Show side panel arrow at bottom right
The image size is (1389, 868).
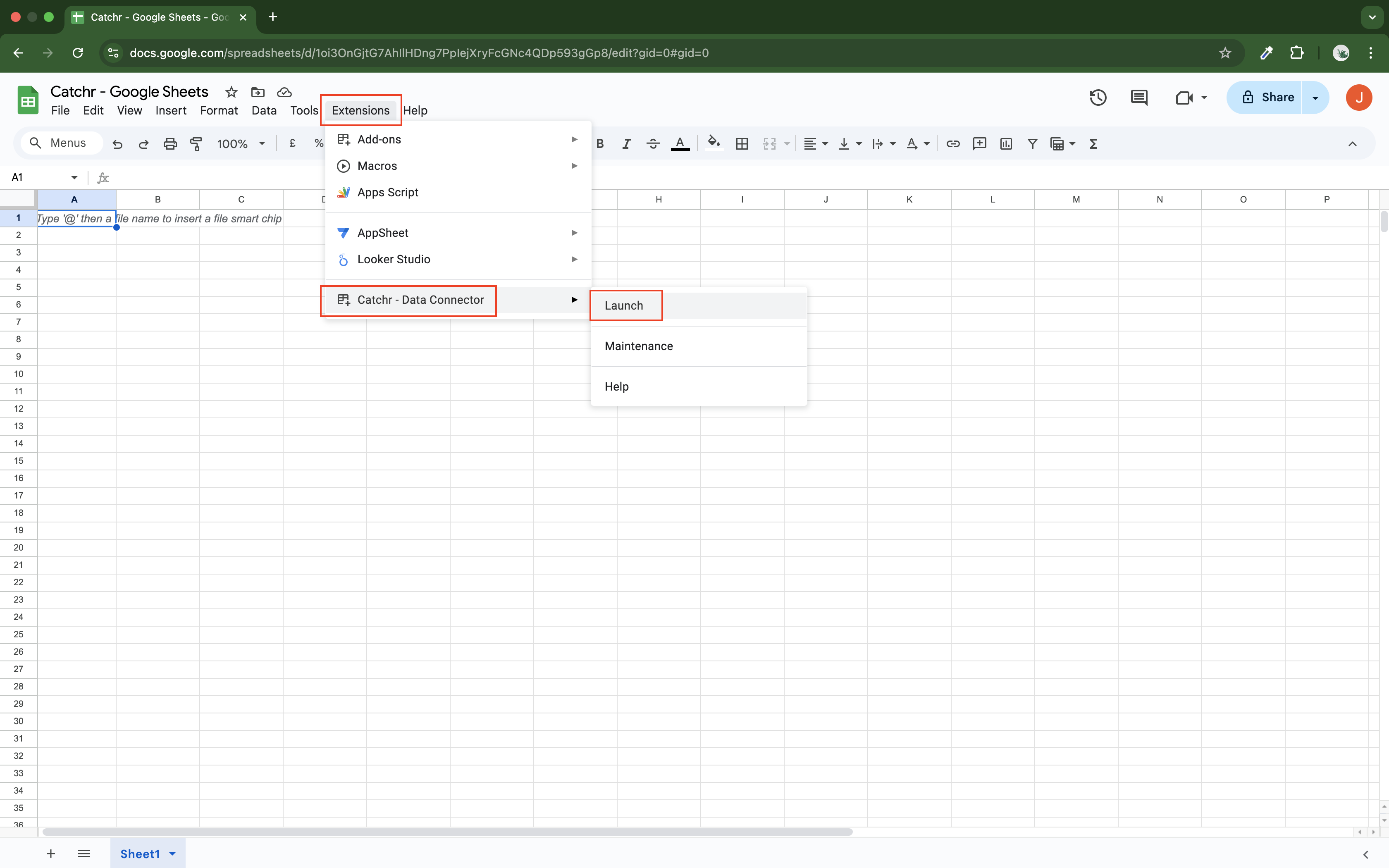tap(1365, 855)
